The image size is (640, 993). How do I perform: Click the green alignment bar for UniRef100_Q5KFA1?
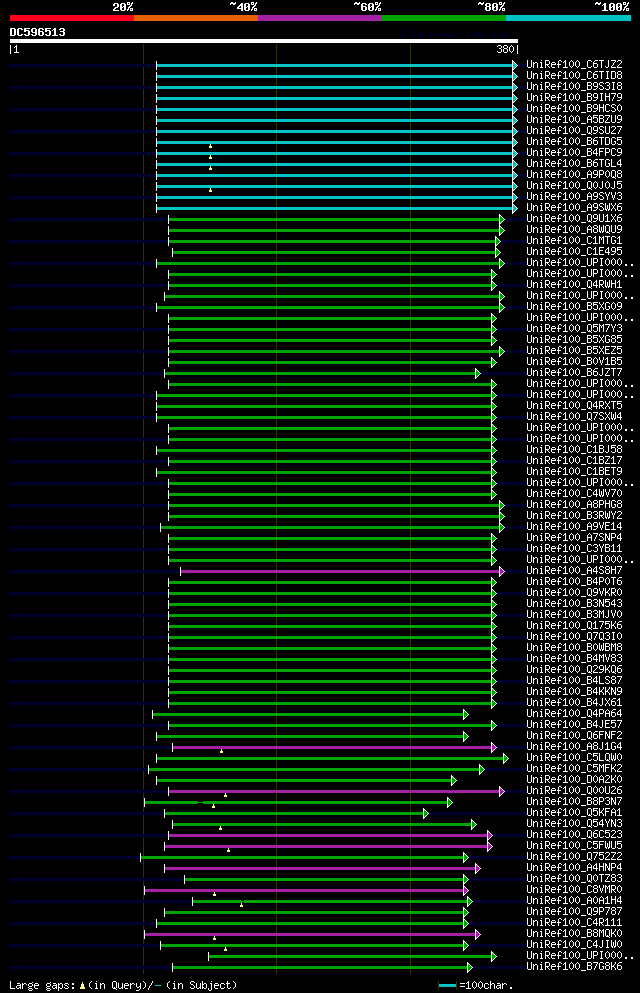(296, 814)
